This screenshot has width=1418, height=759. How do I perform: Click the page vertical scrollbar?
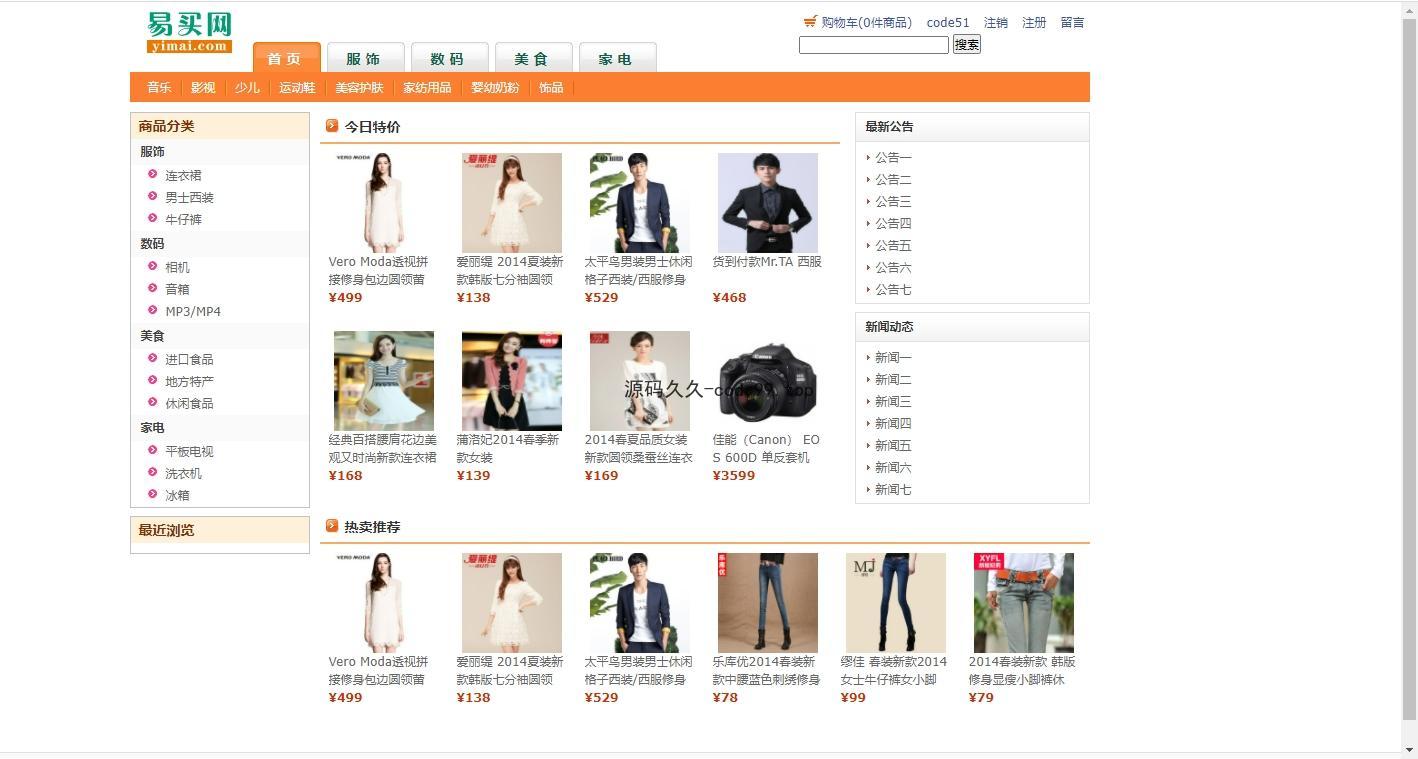[x=1410, y=367]
